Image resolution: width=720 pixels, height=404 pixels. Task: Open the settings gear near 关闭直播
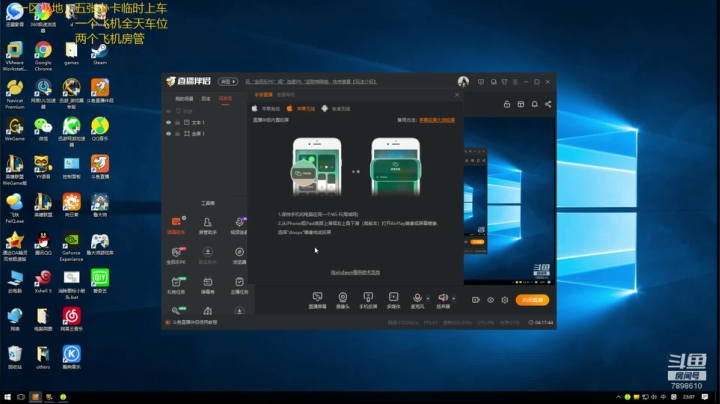pos(505,300)
